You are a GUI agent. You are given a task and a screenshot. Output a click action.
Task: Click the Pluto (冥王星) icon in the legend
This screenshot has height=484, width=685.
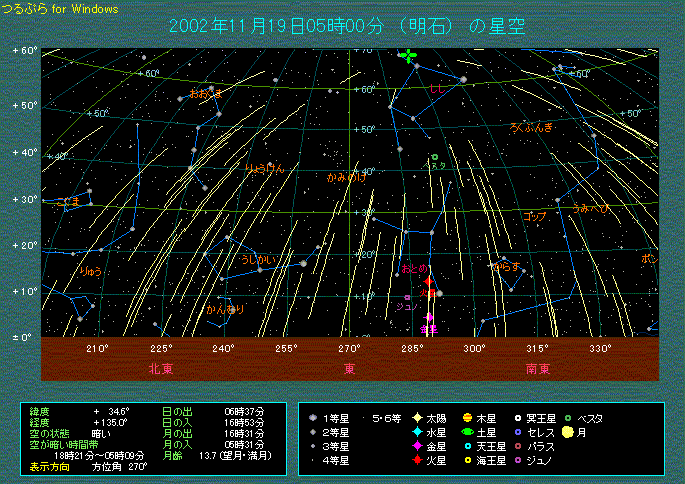pos(517,417)
